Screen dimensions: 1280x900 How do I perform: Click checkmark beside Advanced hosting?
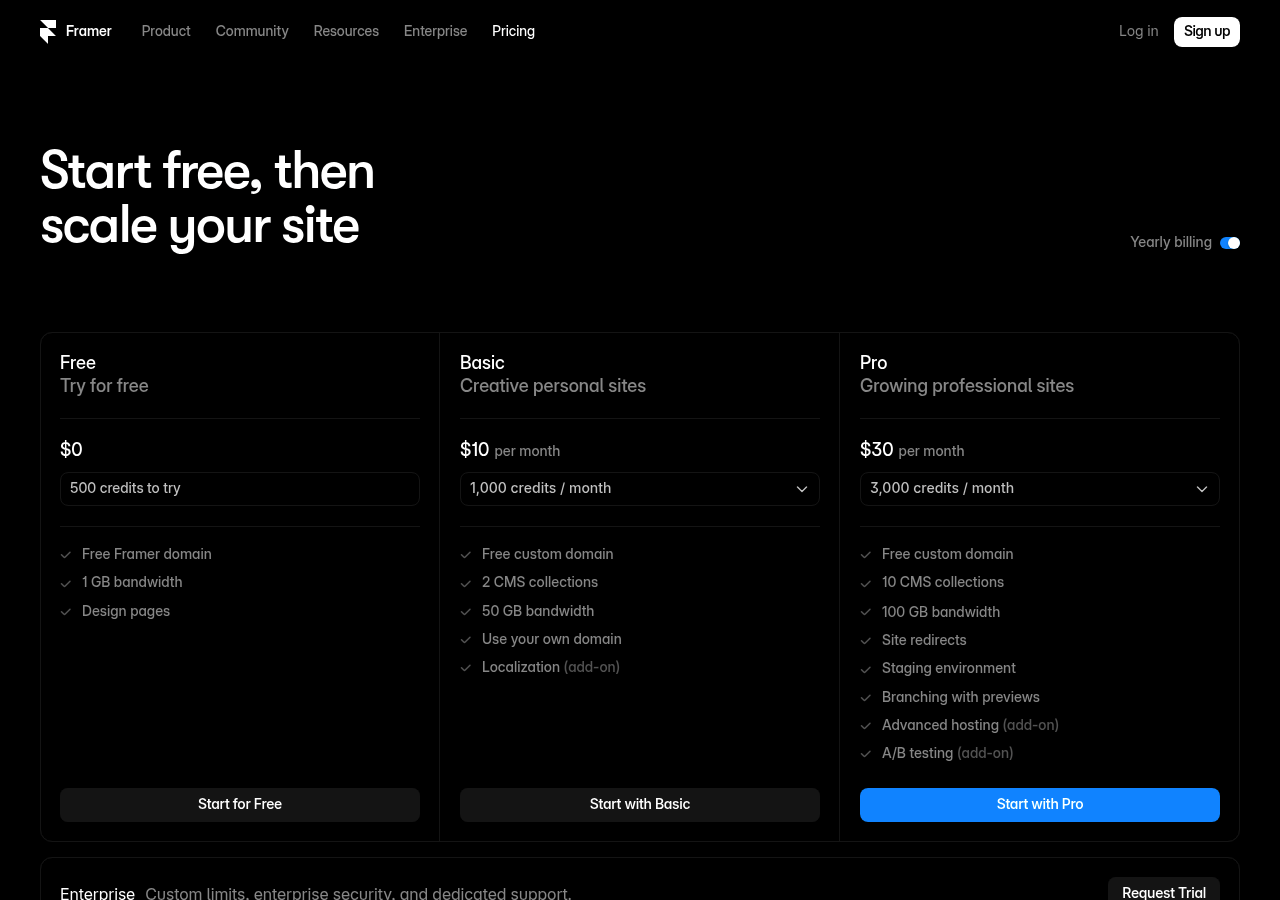pos(866,726)
